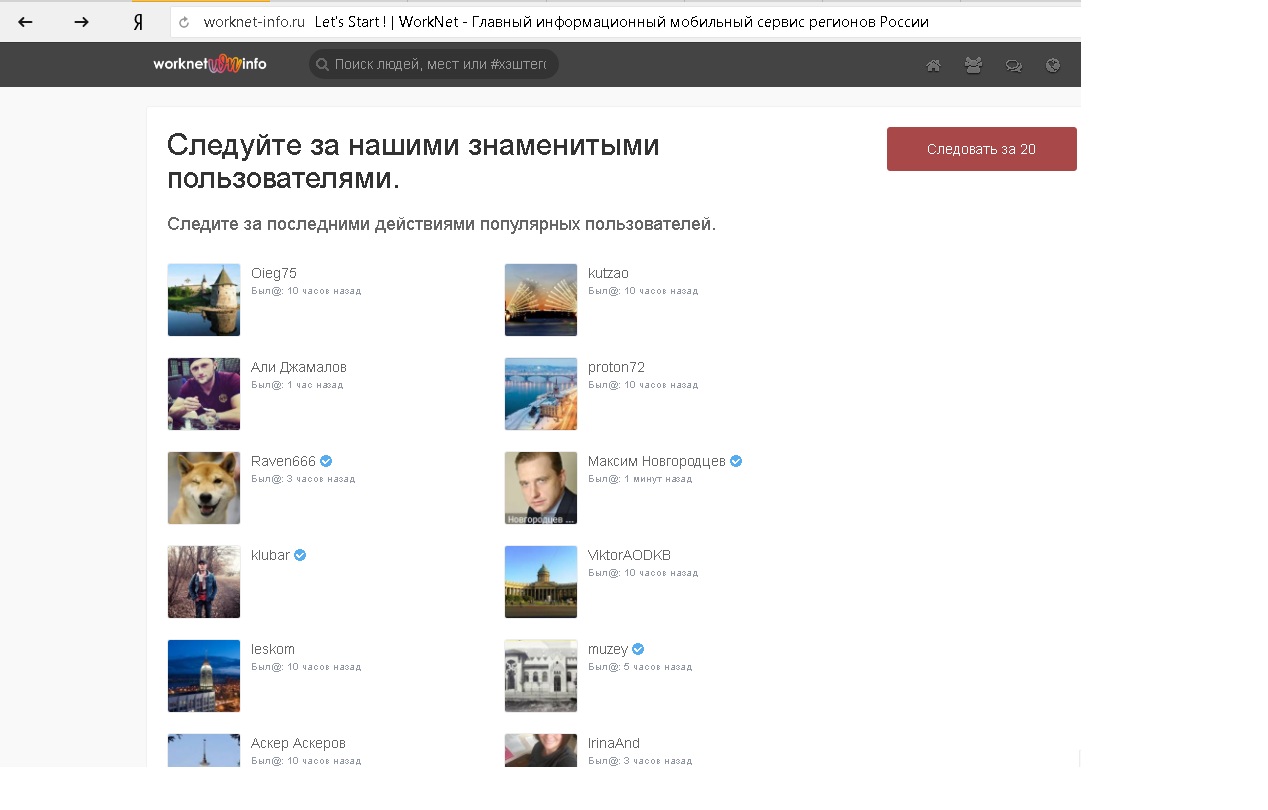Click the WorkNet info logo

209,64
